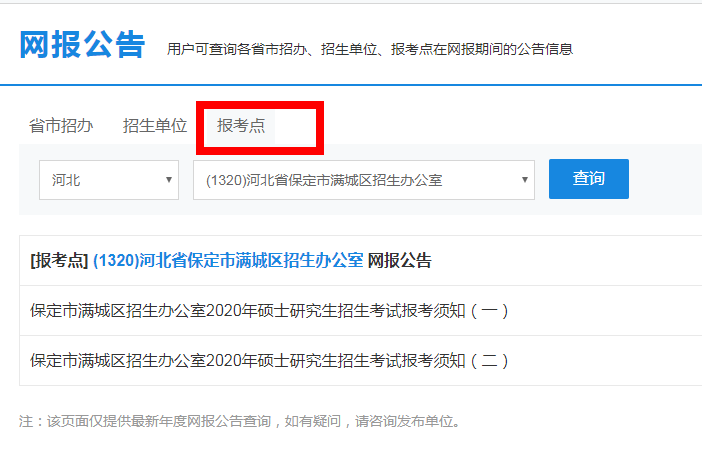The height and width of the screenshot is (453, 702).
Task: Click the 网报公告 page title
Action: coord(82,44)
